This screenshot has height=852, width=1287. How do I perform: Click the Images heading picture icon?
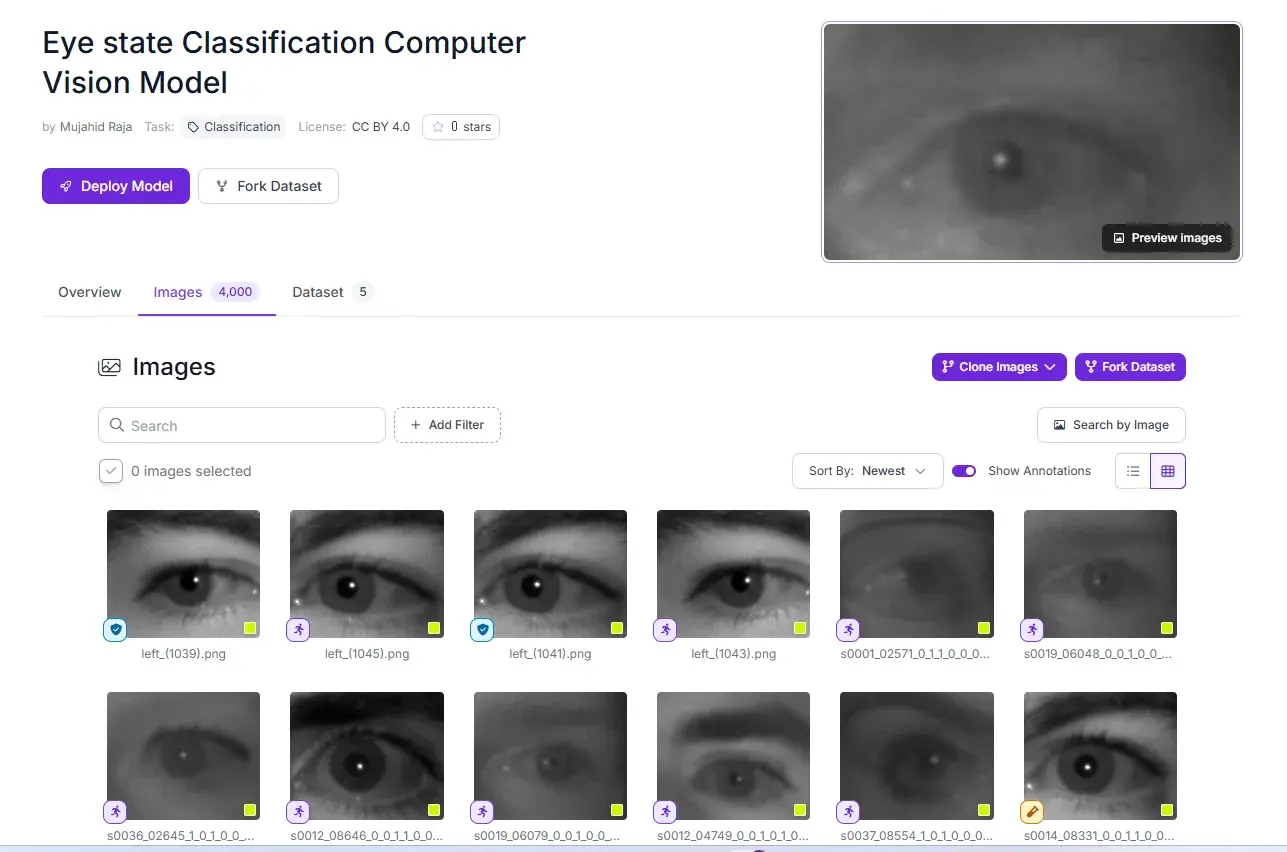(109, 367)
